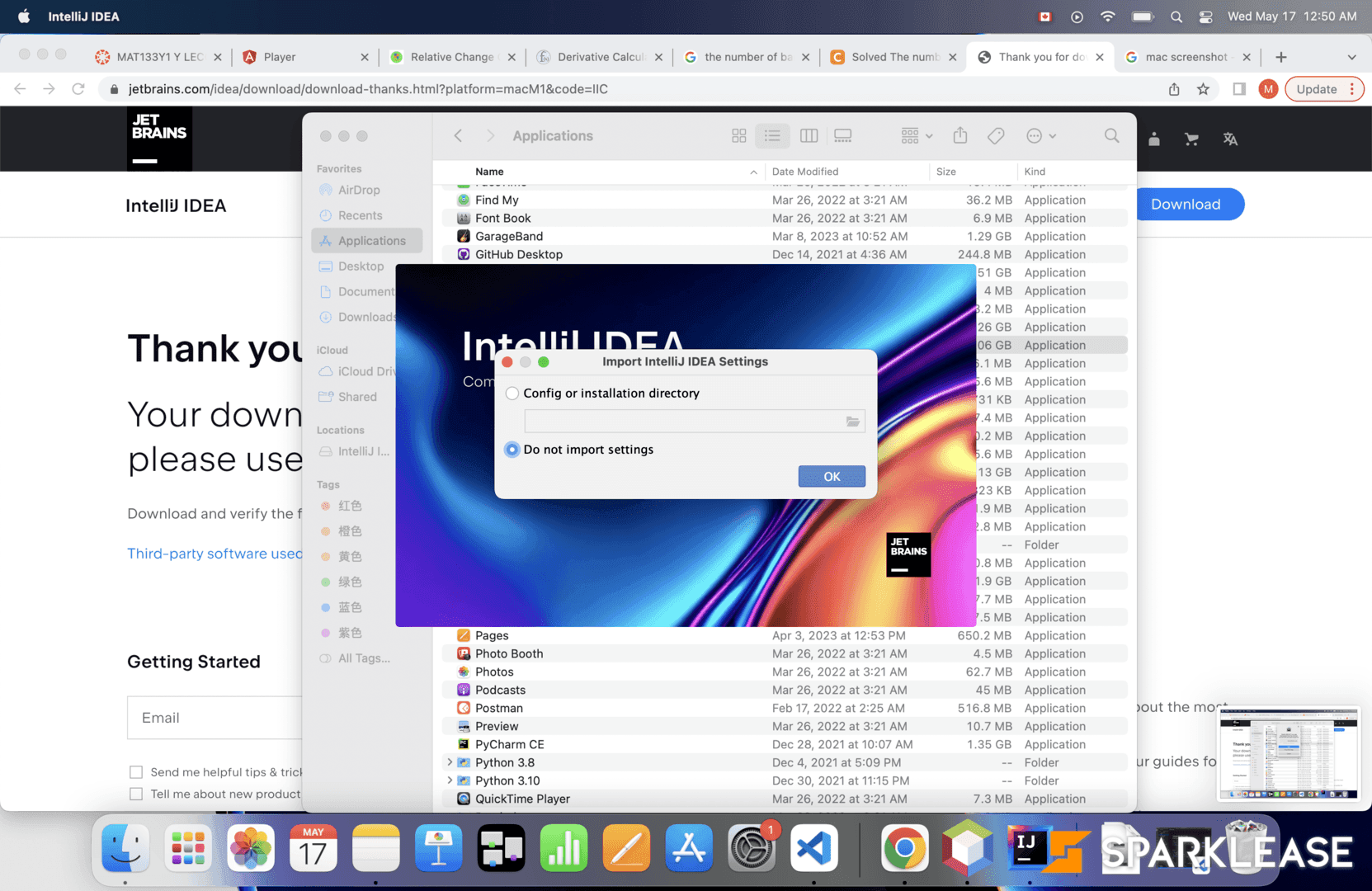
Task: Select the GarageBand row in Applications
Action: pyautogui.click(x=785, y=236)
